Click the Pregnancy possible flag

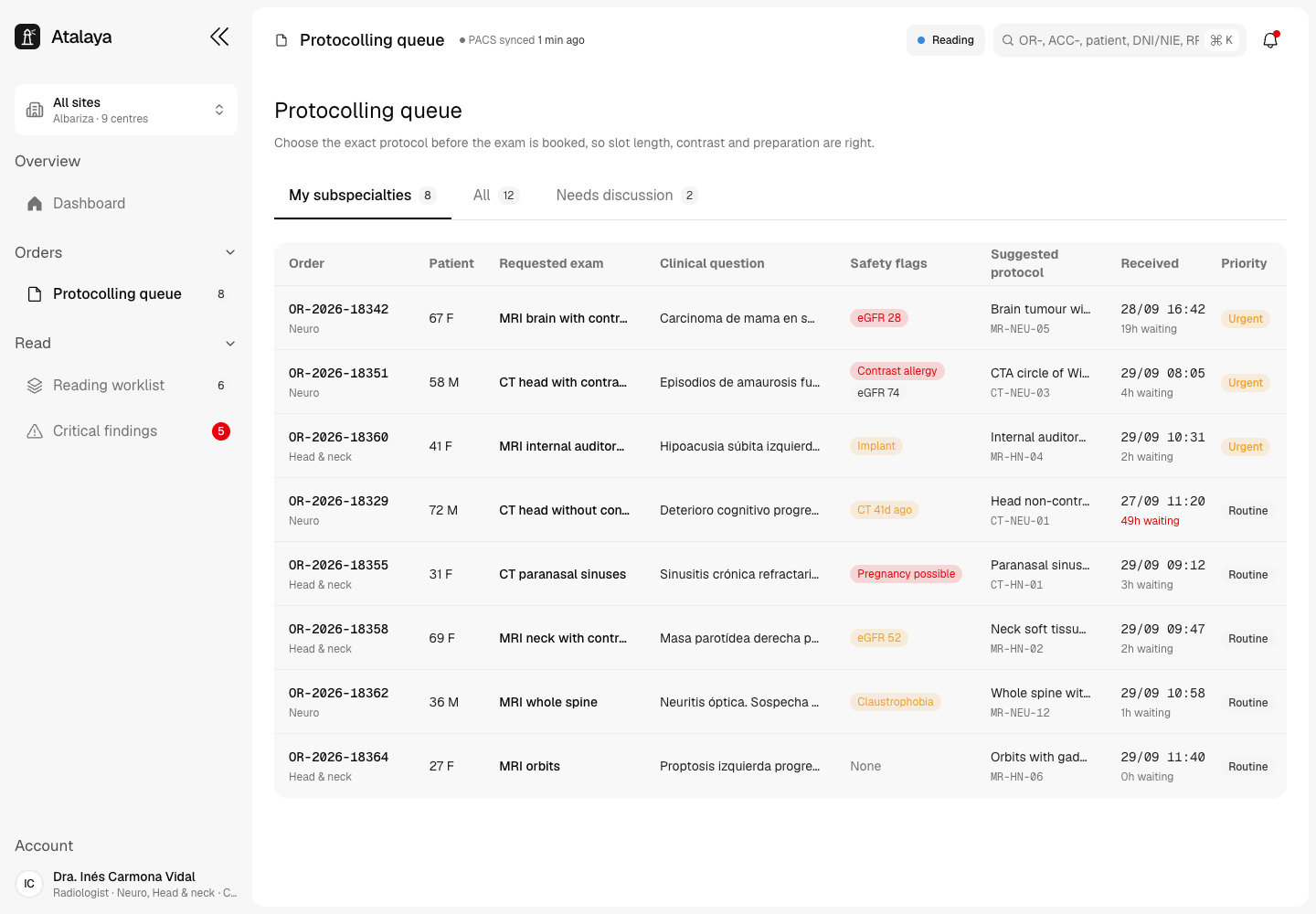click(906, 574)
